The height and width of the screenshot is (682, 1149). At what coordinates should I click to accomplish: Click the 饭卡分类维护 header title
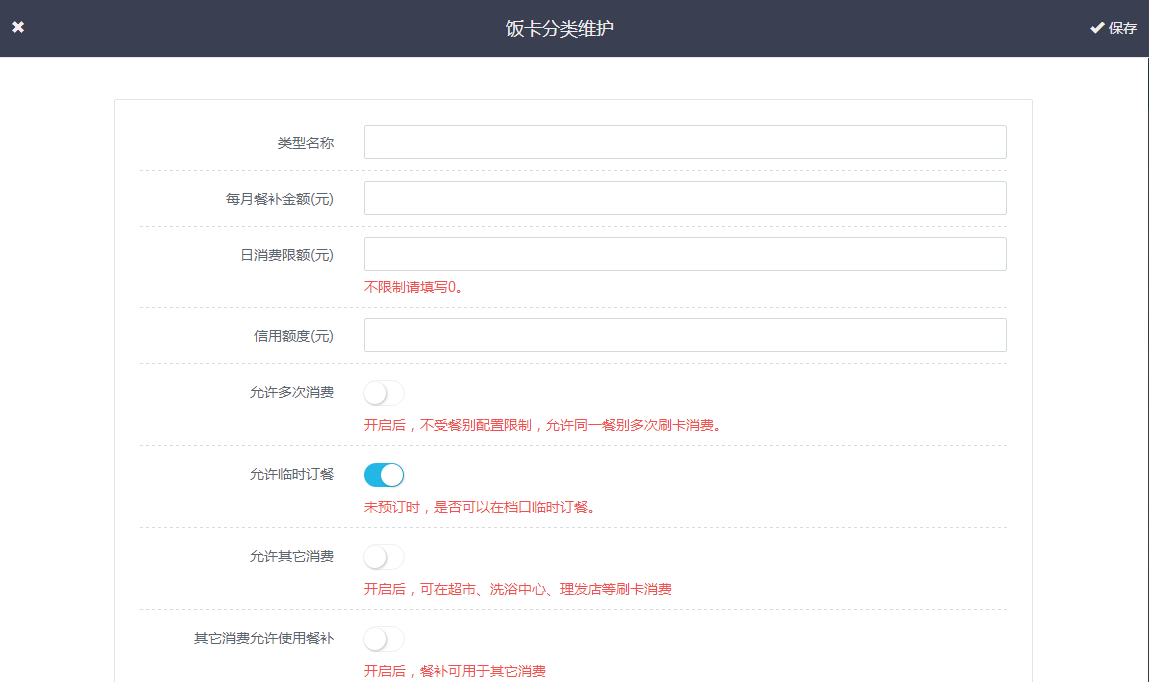[x=559, y=29]
